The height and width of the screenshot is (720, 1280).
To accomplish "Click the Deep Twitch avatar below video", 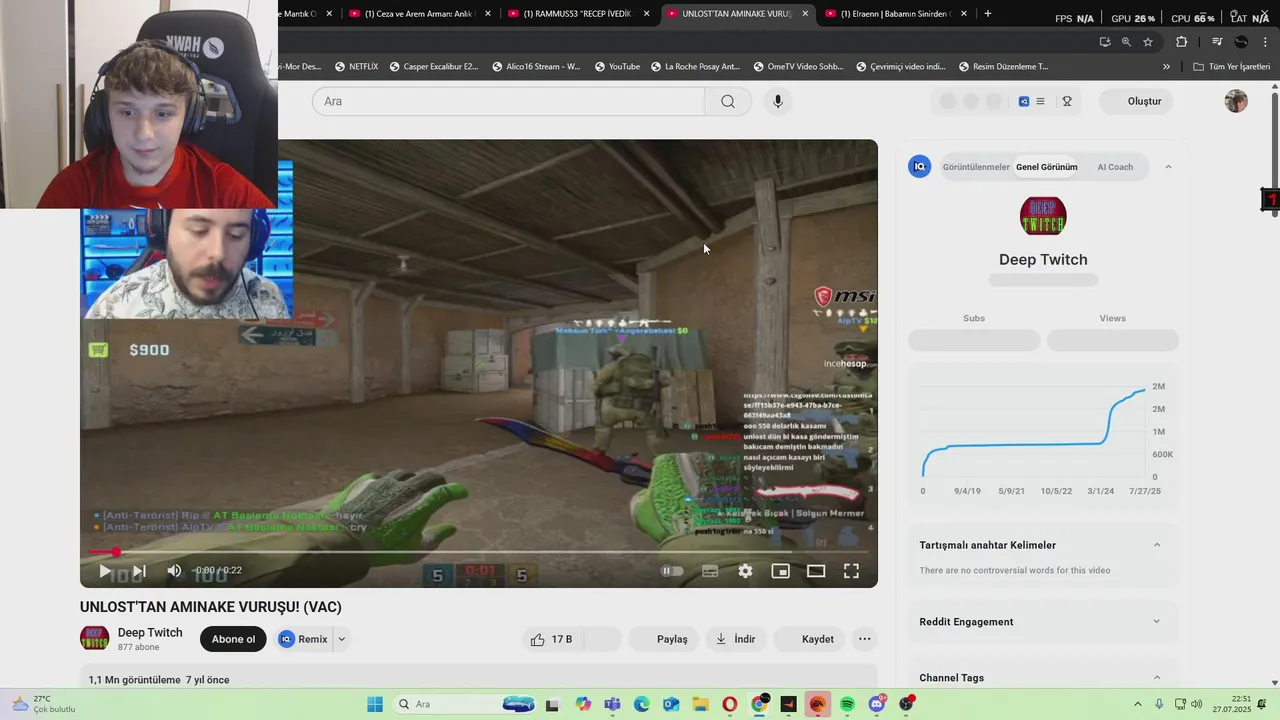I will pyautogui.click(x=94, y=638).
